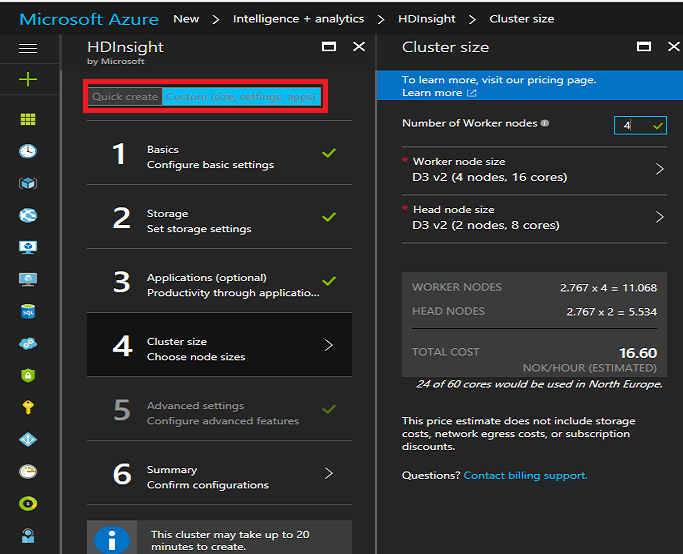Expand Head node size selection
This screenshot has width=683, height=554.
(x=533, y=217)
